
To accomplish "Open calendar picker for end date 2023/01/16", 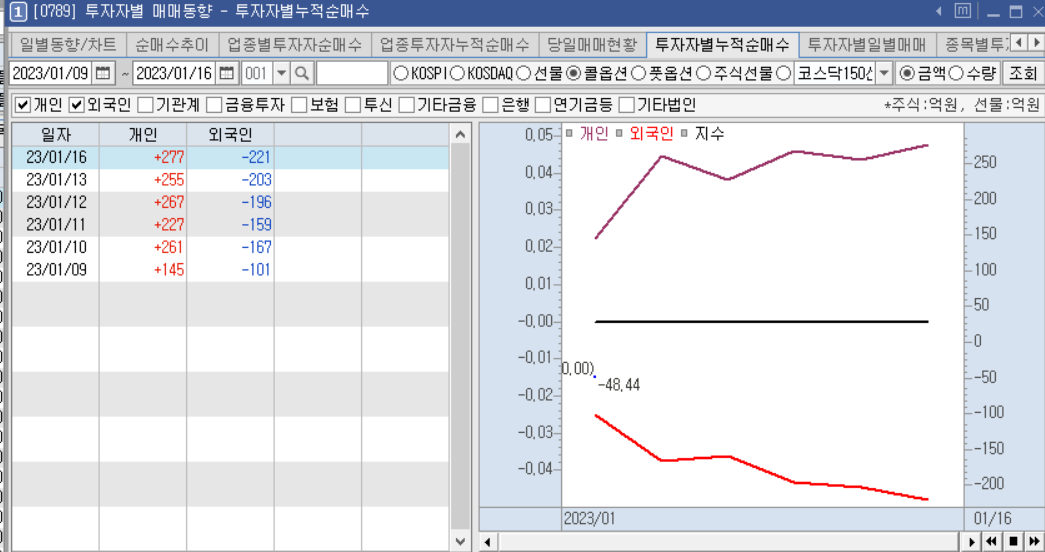I will [227, 73].
